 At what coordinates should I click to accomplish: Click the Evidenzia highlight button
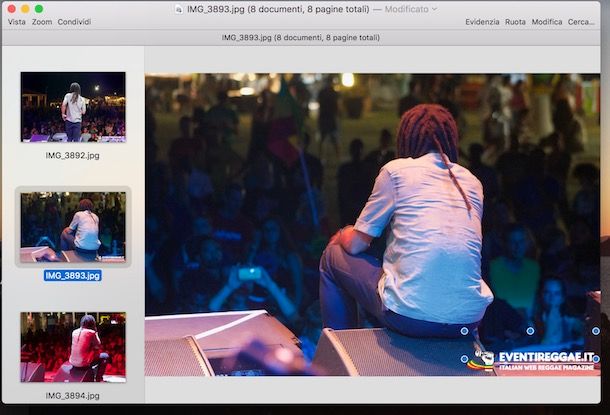pyautogui.click(x=482, y=22)
